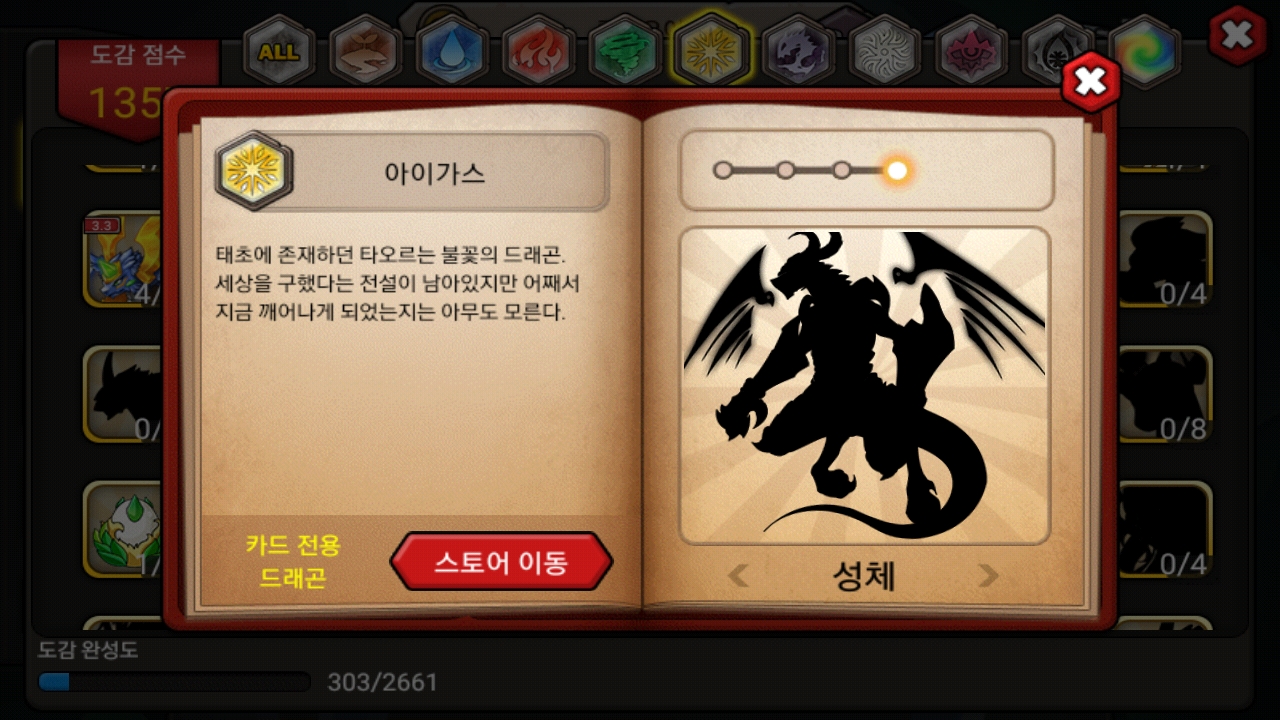Select the silver sun element filter
This screenshot has width=1280, height=720.
885,52
